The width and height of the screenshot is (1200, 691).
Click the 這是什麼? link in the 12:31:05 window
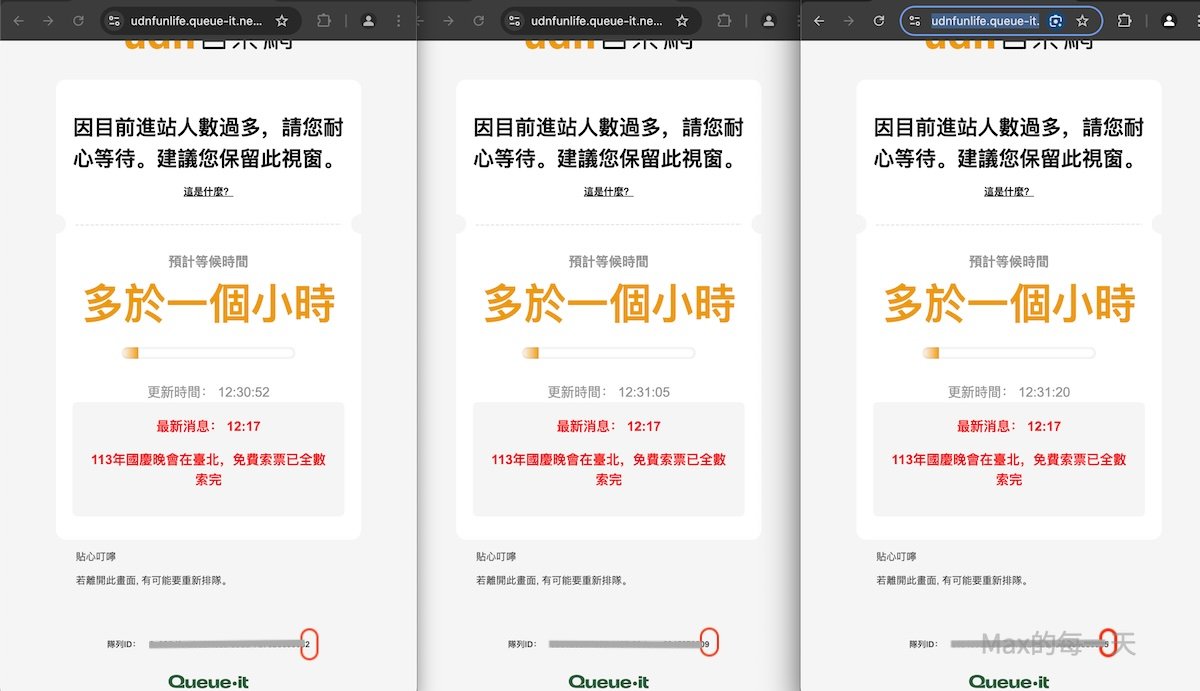(608, 192)
